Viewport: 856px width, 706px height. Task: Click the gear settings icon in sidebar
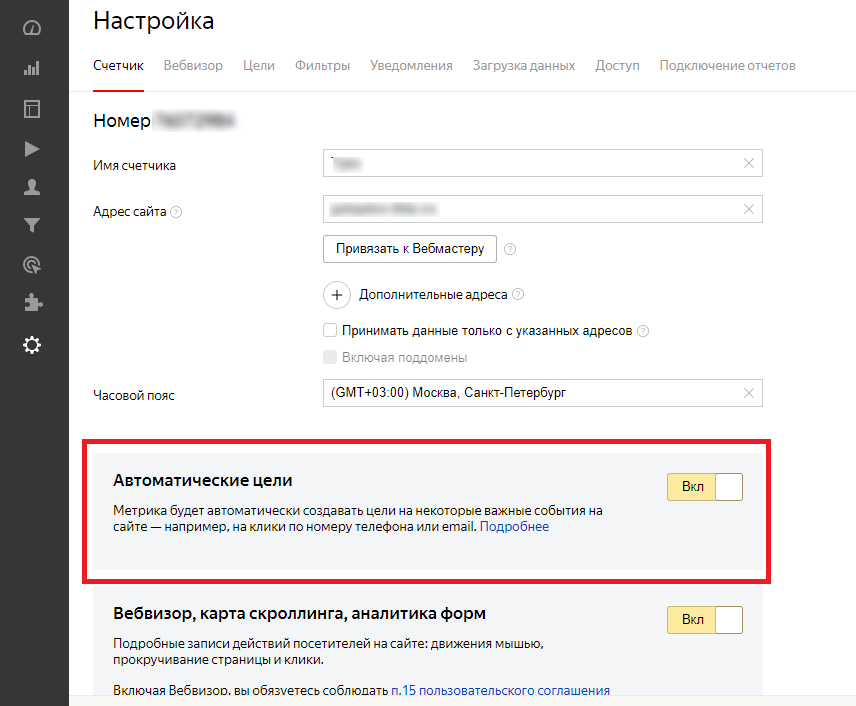32,345
